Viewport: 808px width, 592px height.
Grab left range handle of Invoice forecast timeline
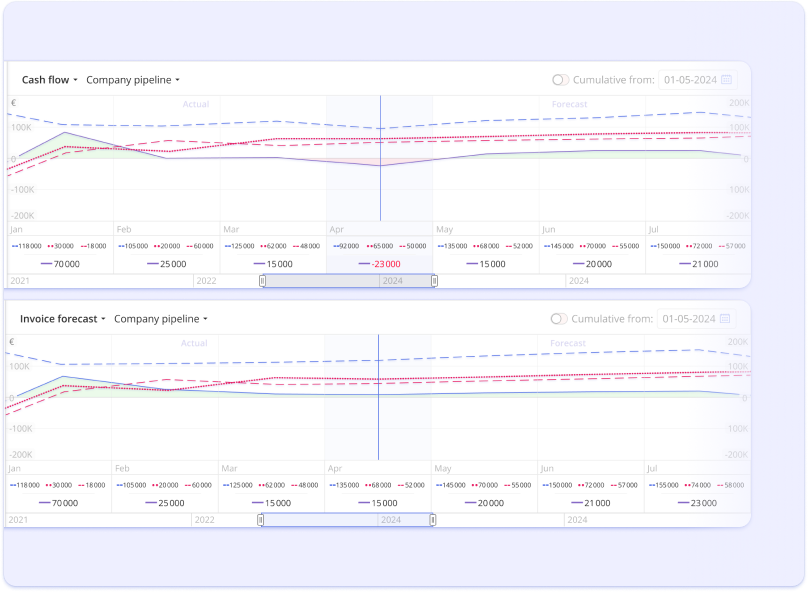261,520
